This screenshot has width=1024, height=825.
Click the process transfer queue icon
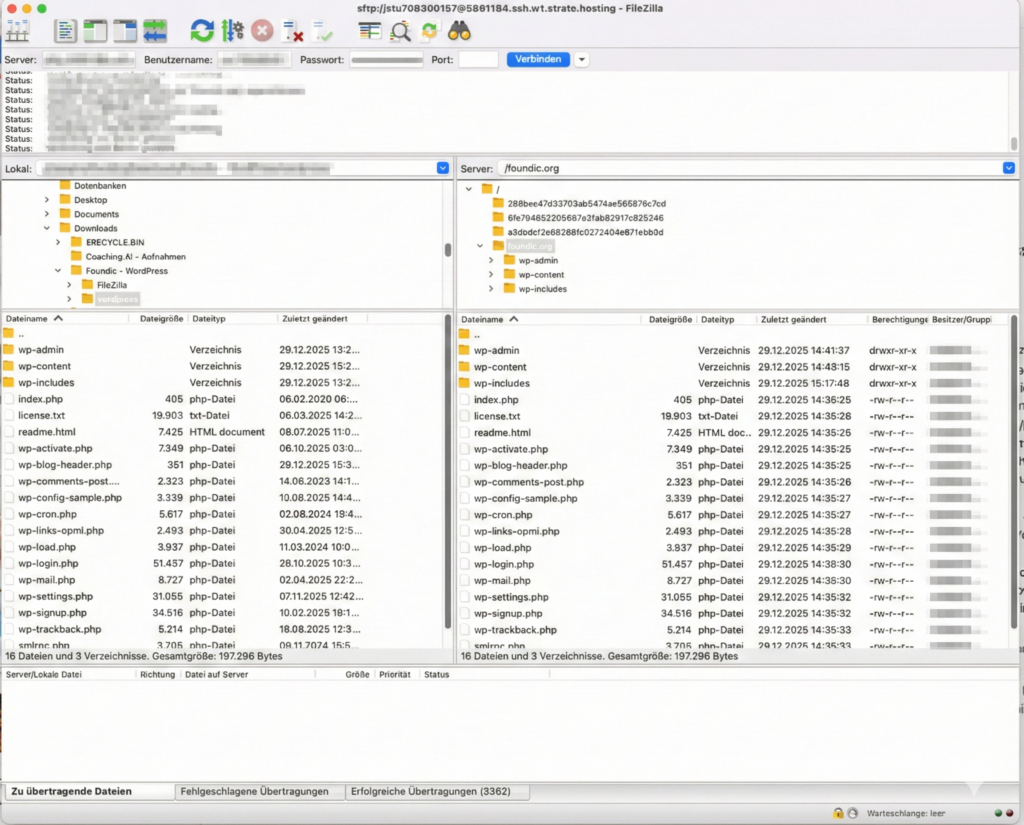[232, 30]
